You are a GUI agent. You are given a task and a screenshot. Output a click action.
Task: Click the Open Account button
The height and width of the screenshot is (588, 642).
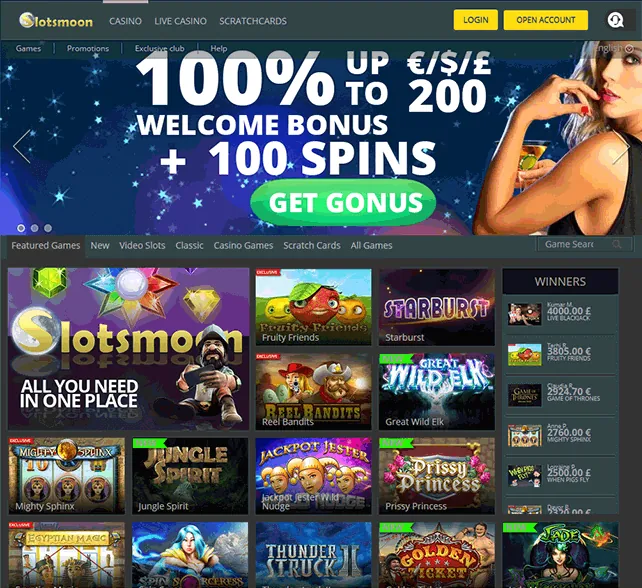[545, 20]
